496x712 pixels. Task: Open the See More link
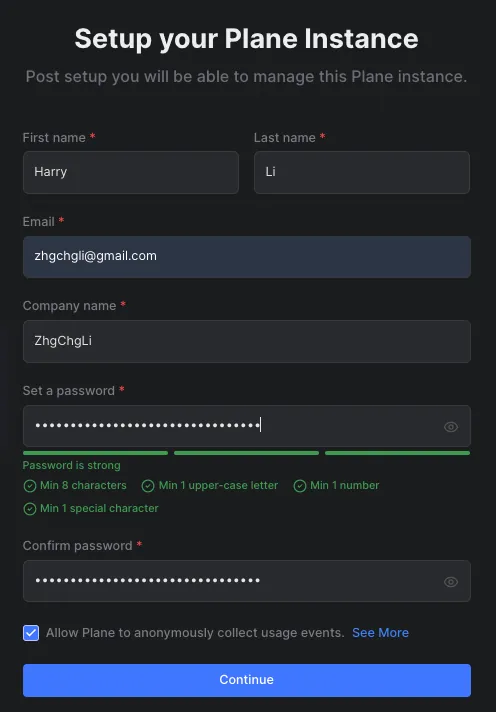tap(380, 633)
